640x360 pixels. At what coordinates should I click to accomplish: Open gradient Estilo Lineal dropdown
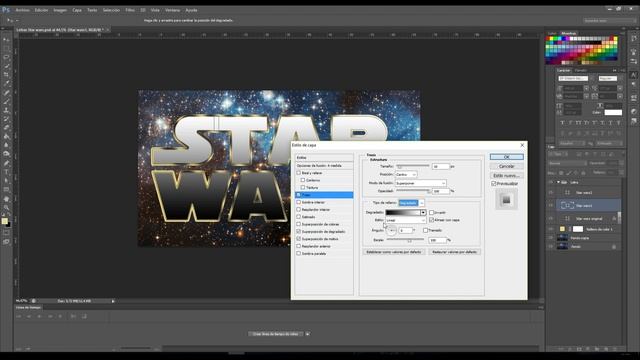pos(406,220)
